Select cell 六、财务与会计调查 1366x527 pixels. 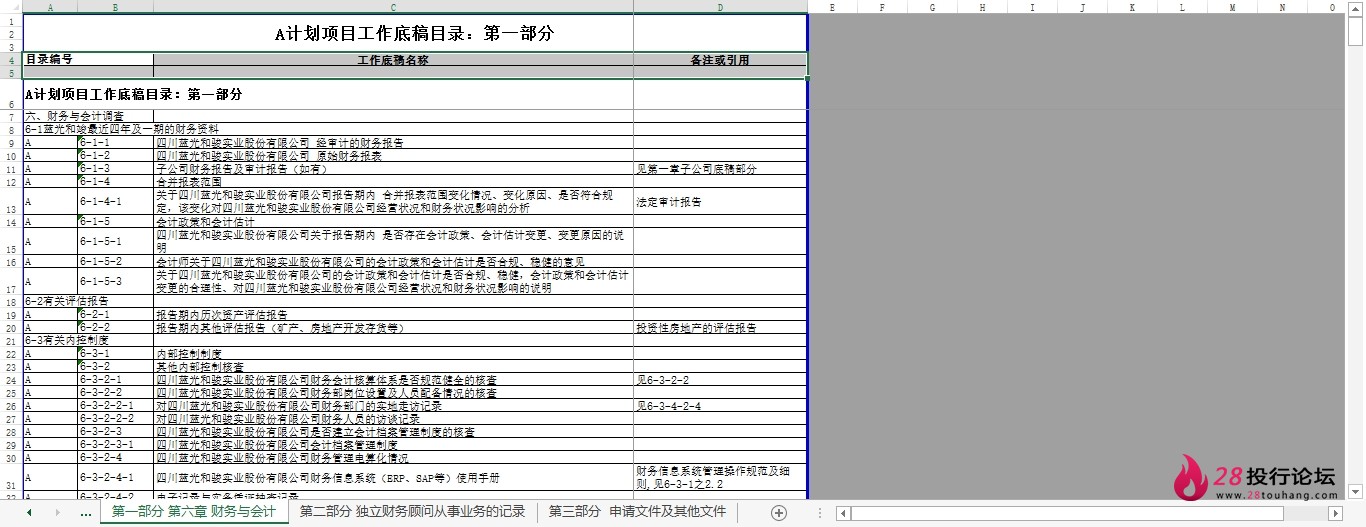[x=88, y=116]
